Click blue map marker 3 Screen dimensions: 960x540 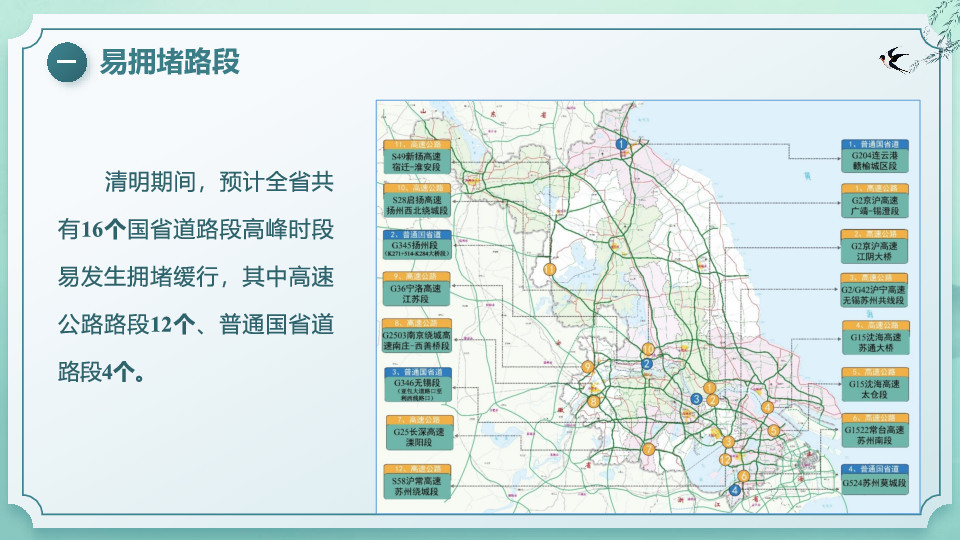[x=696, y=399]
